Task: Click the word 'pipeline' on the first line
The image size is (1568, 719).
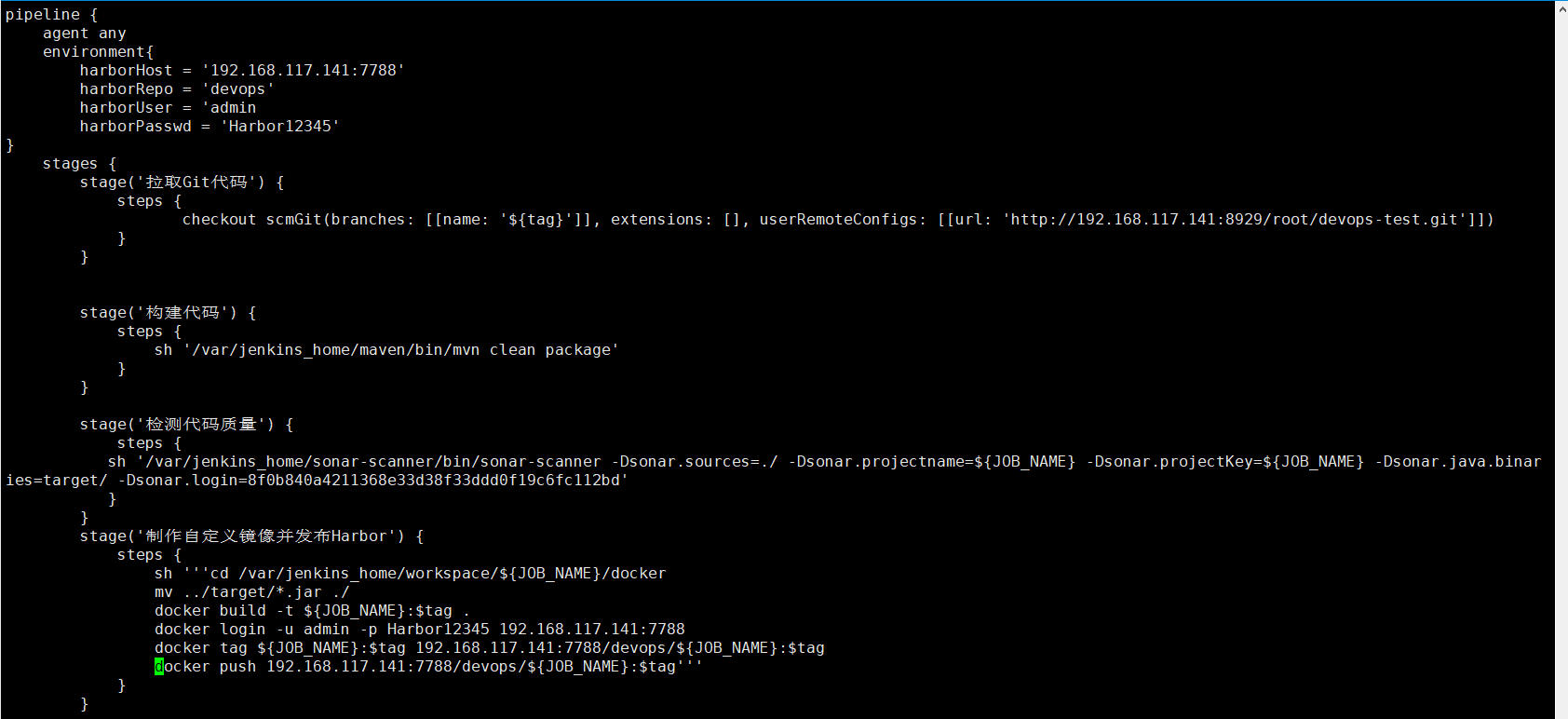Action: pos(43,15)
